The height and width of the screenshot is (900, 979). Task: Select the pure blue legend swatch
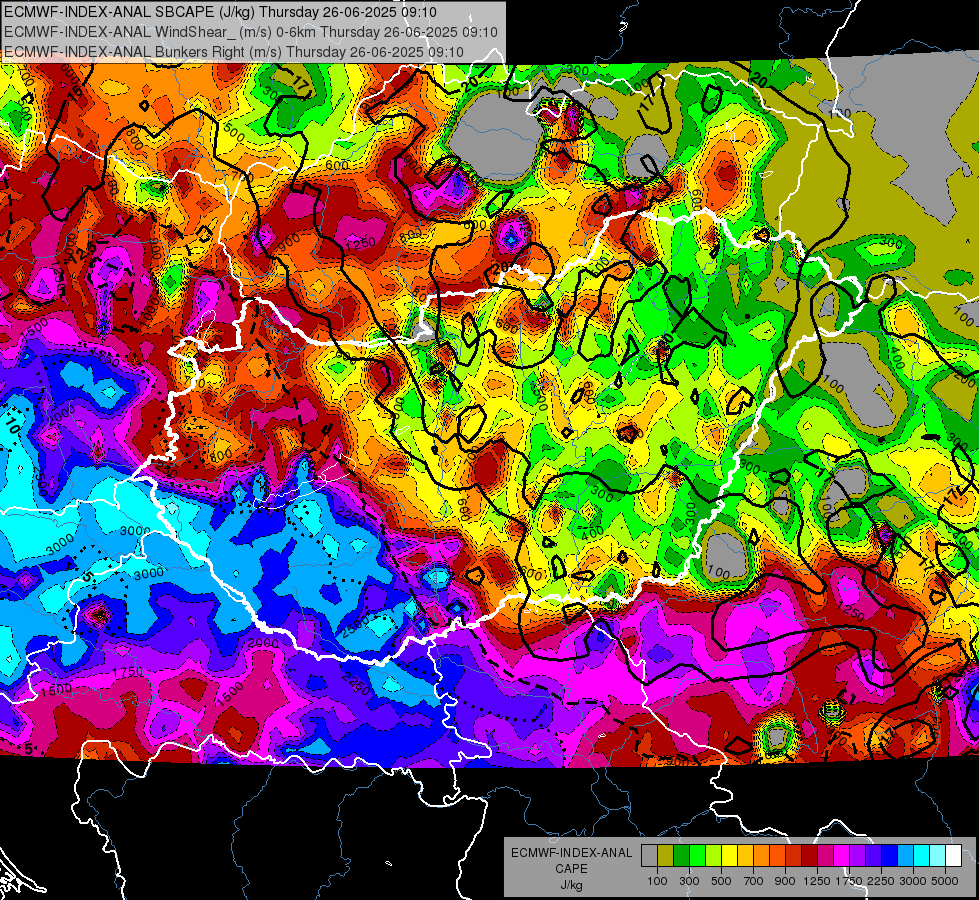(890, 855)
